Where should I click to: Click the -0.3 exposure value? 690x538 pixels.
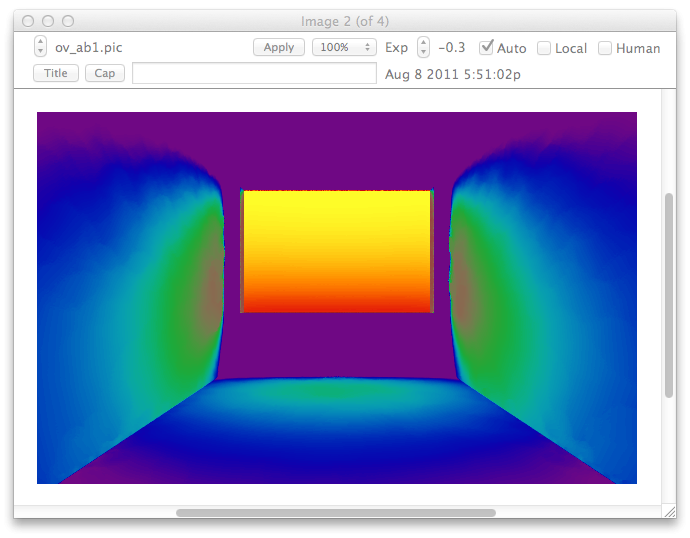[x=452, y=48]
